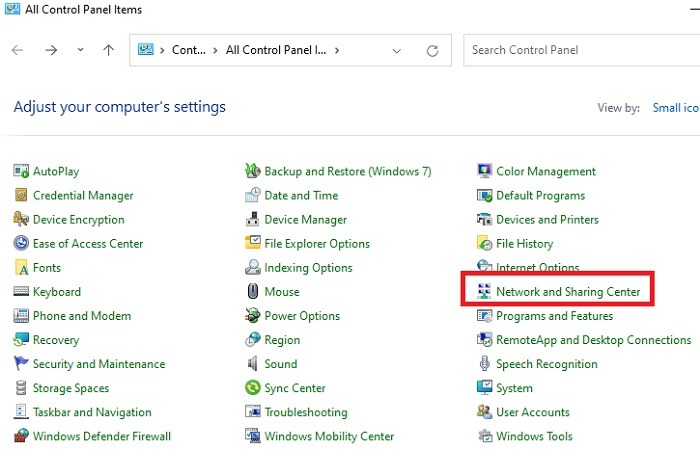The image size is (700, 450).
Task: Expand recent locations dropdown arrow
Action: pyautogui.click(x=80, y=50)
